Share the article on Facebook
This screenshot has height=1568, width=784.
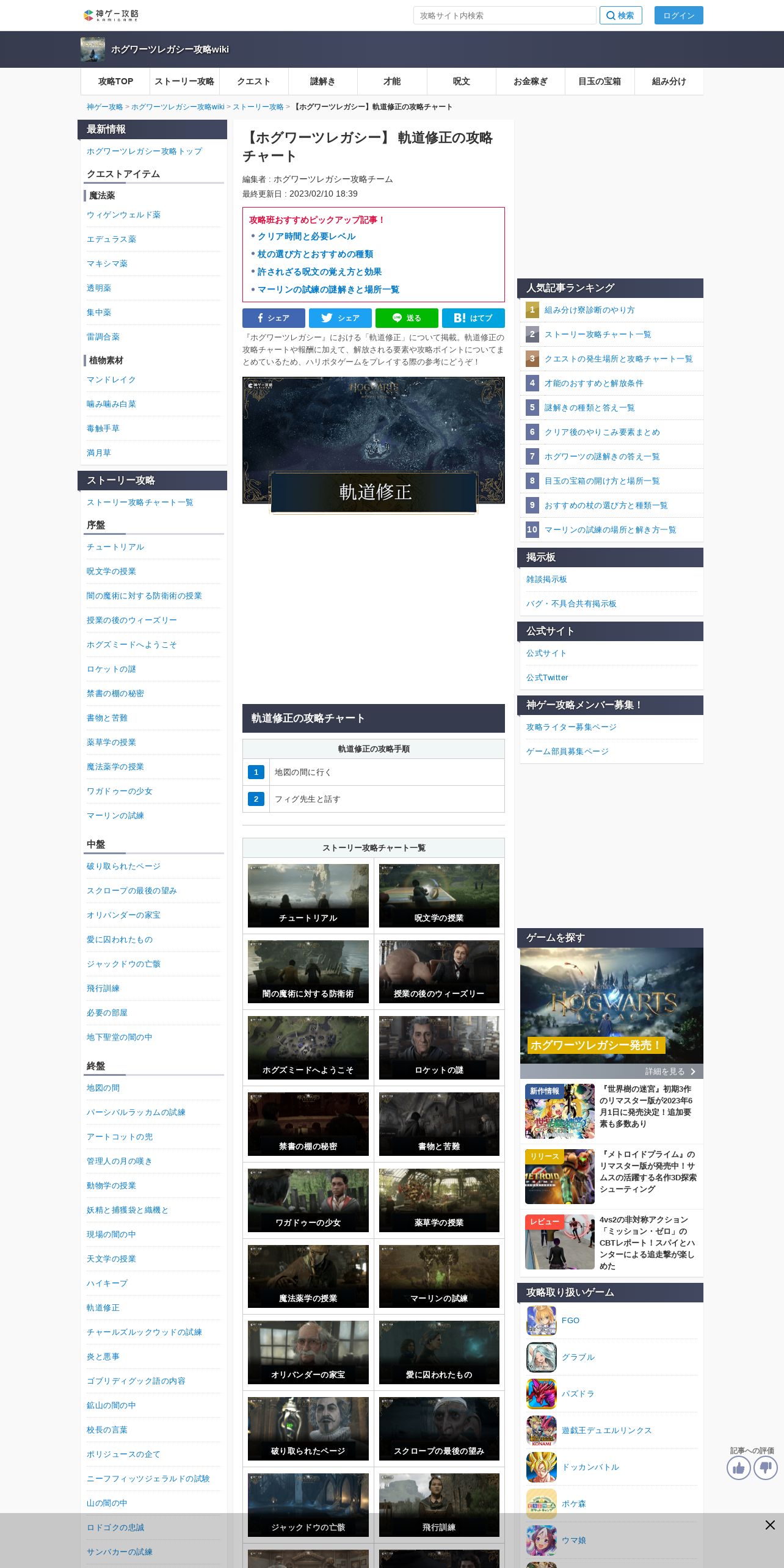pos(274,318)
